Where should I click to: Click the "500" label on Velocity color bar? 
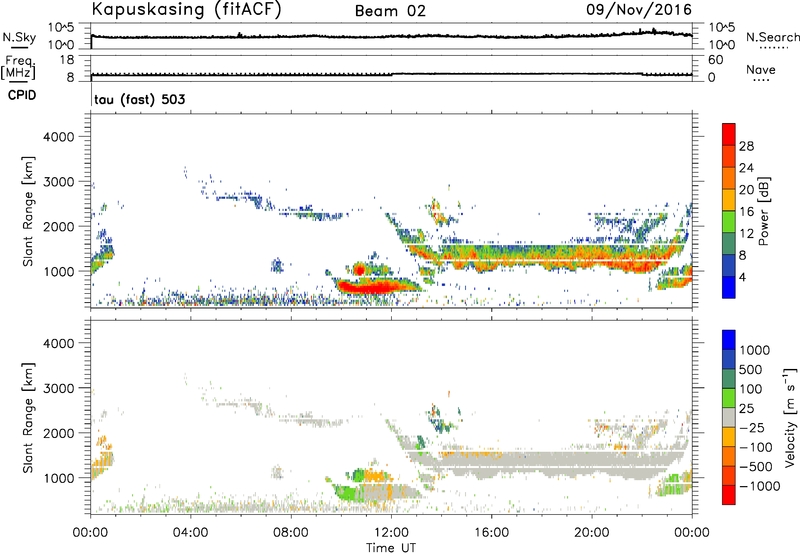pyautogui.click(x=751, y=369)
